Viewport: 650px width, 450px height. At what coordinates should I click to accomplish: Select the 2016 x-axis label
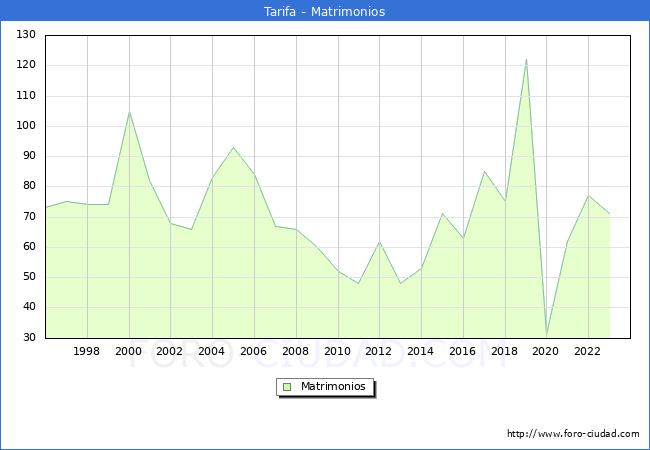(462, 351)
